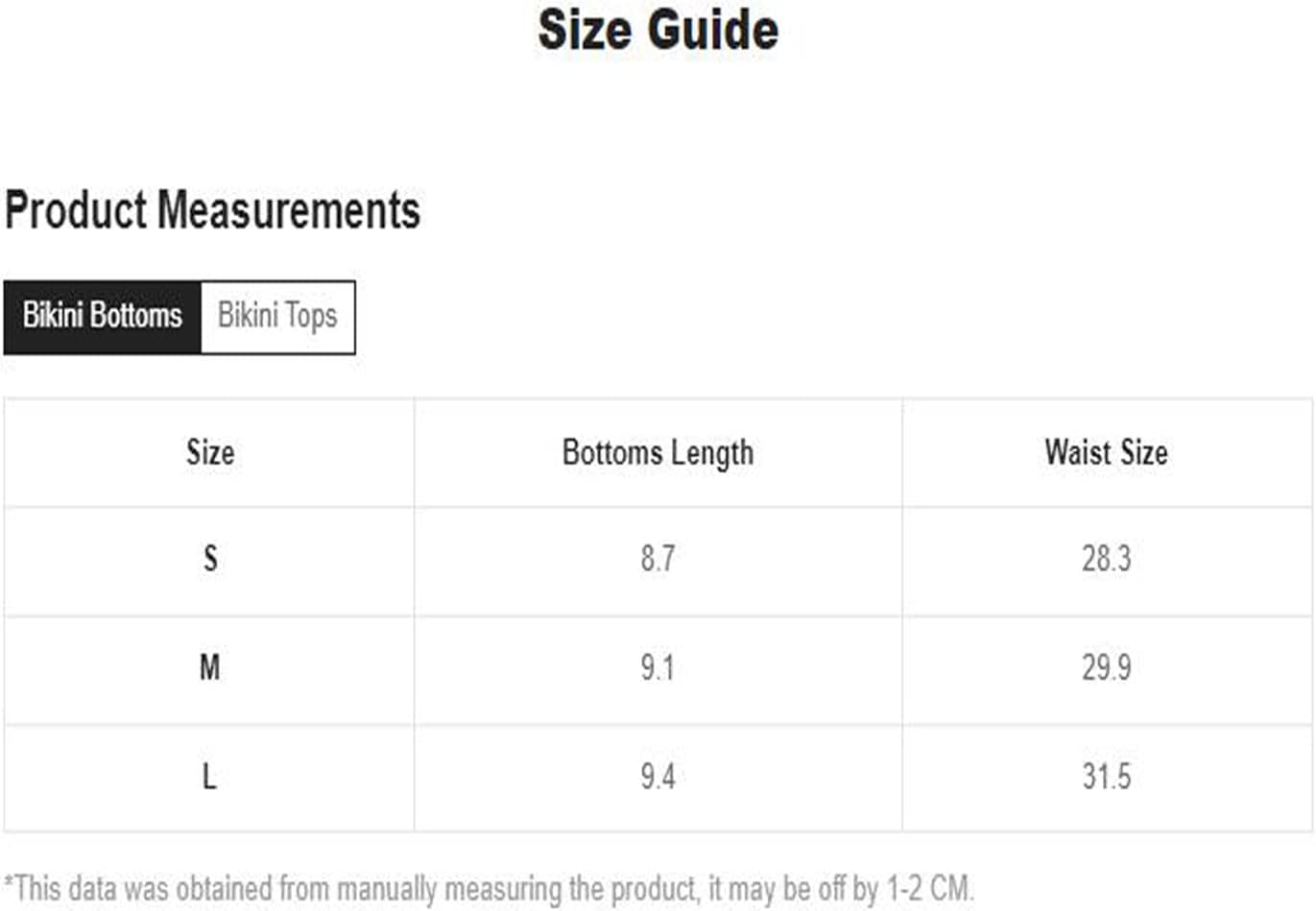
Task: Click the Size column header
Action: click(x=209, y=452)
